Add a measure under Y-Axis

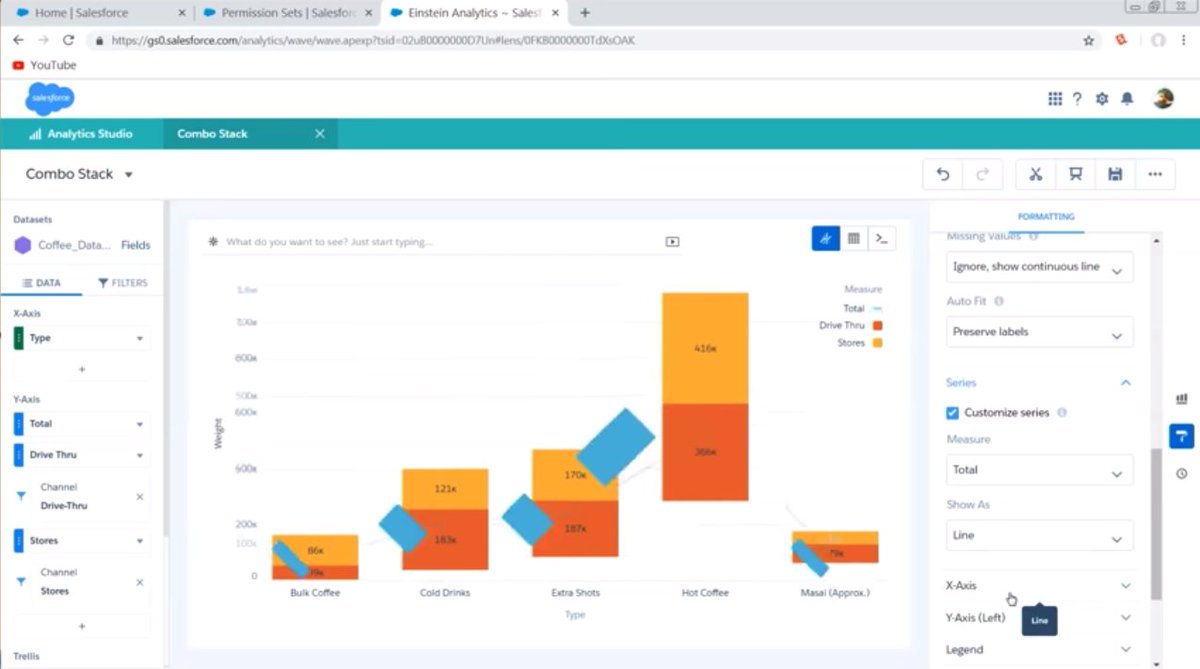click(x=82, y=626)
